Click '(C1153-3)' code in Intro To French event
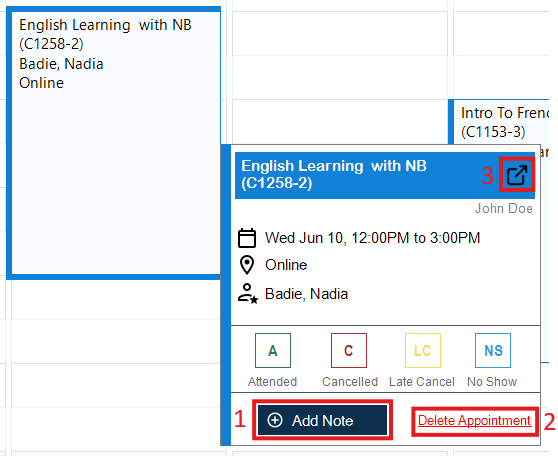This screenshot has width=558, height=456. (493, 132)
